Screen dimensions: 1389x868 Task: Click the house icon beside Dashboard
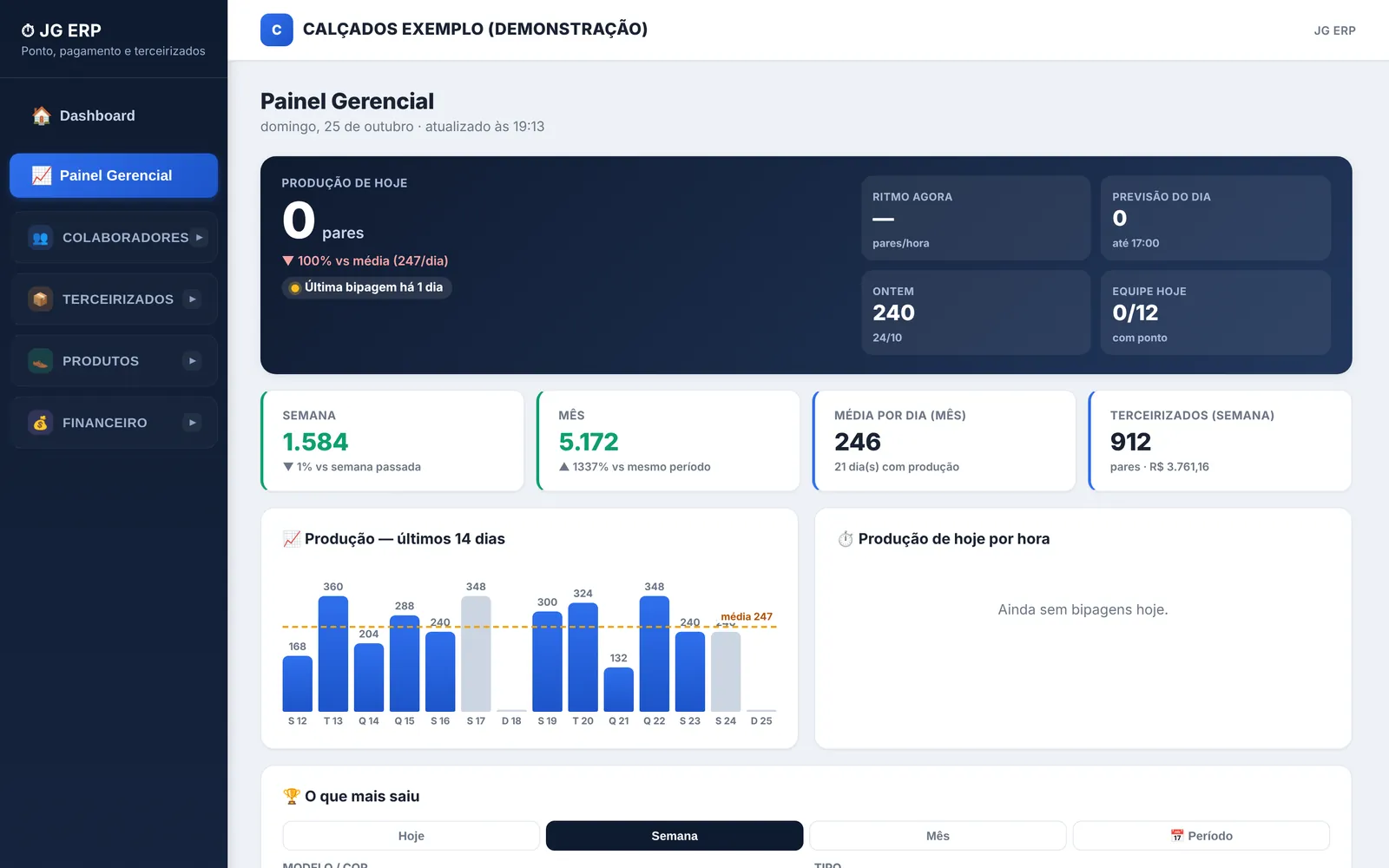coord(41,115)
